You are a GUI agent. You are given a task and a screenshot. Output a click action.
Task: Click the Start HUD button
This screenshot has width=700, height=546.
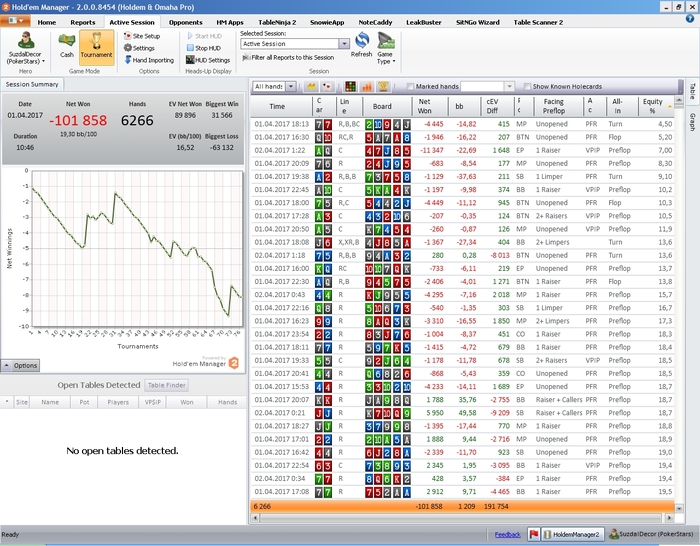point(204,36)
